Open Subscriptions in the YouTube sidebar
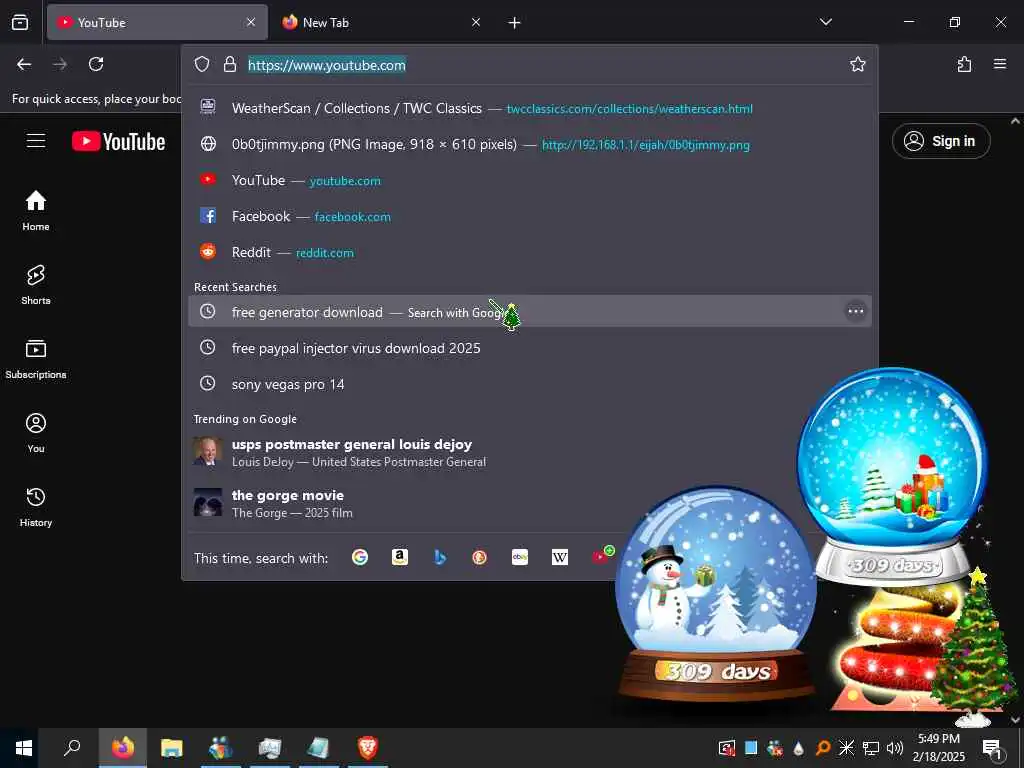 click(x=36, y=359)
